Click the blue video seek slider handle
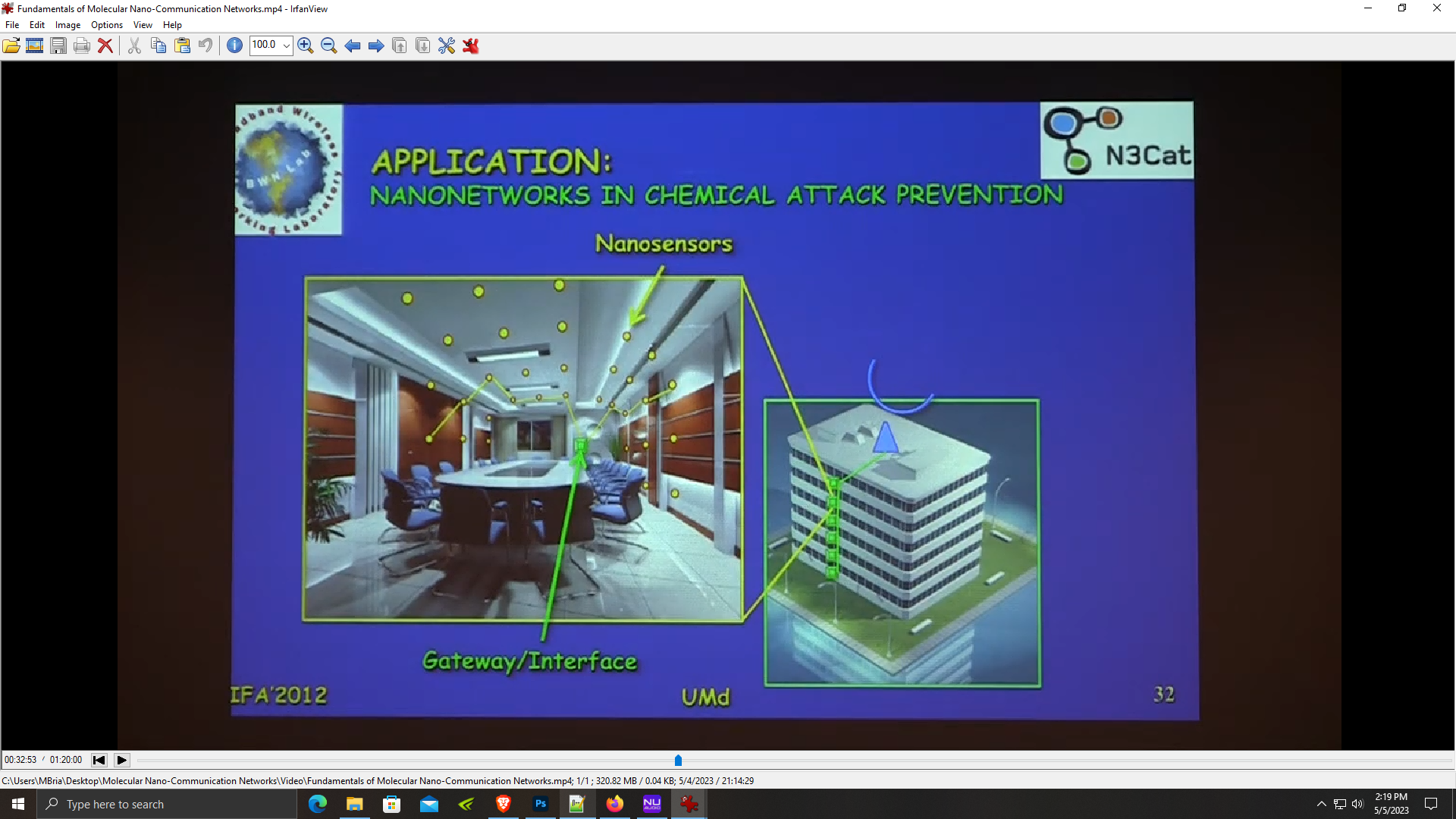 tap(679, 760)
